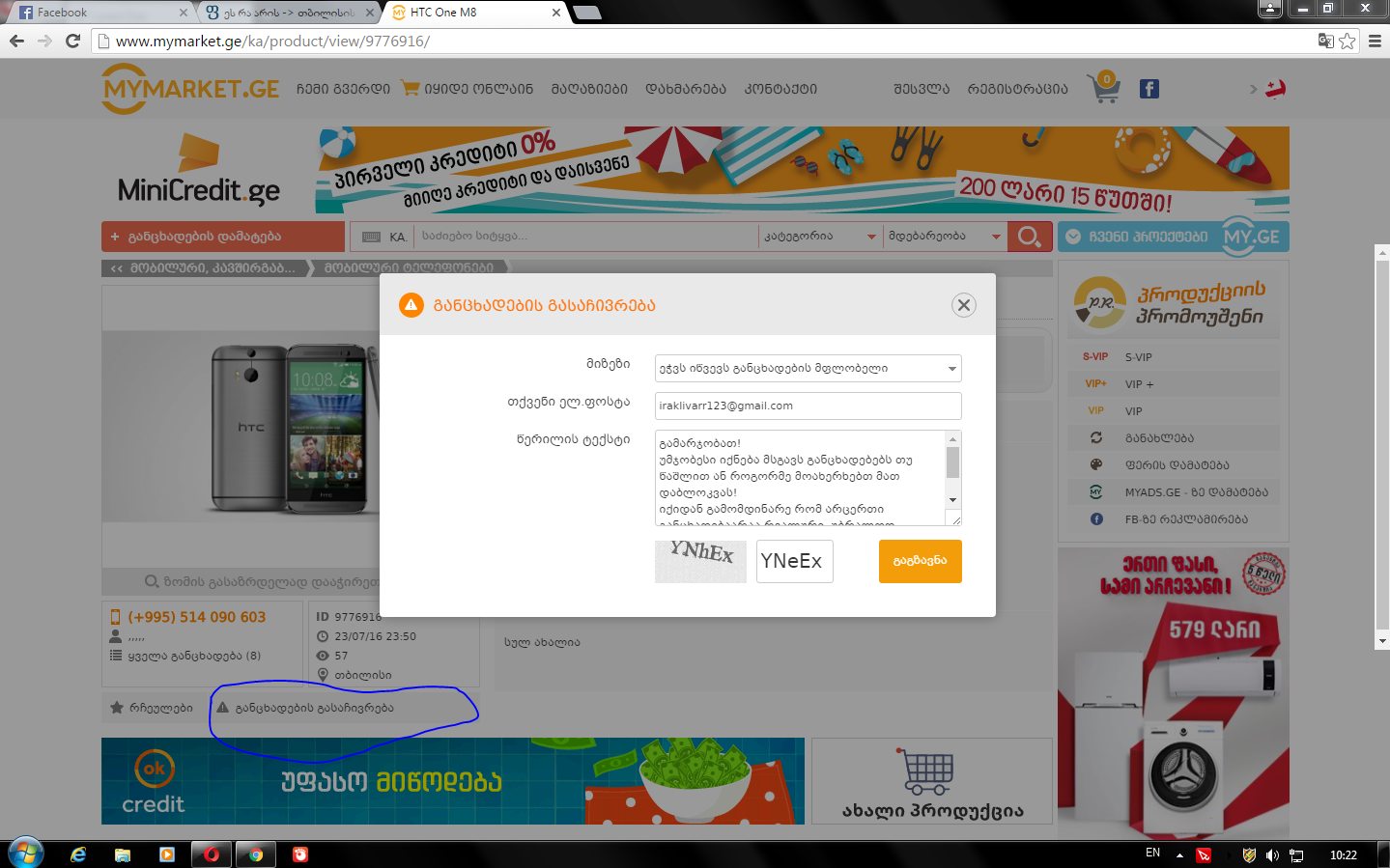This screenshot has width=1390, height=868.
Task: Click the captcha input containing YNeEx
Action: tap(794, 561)
